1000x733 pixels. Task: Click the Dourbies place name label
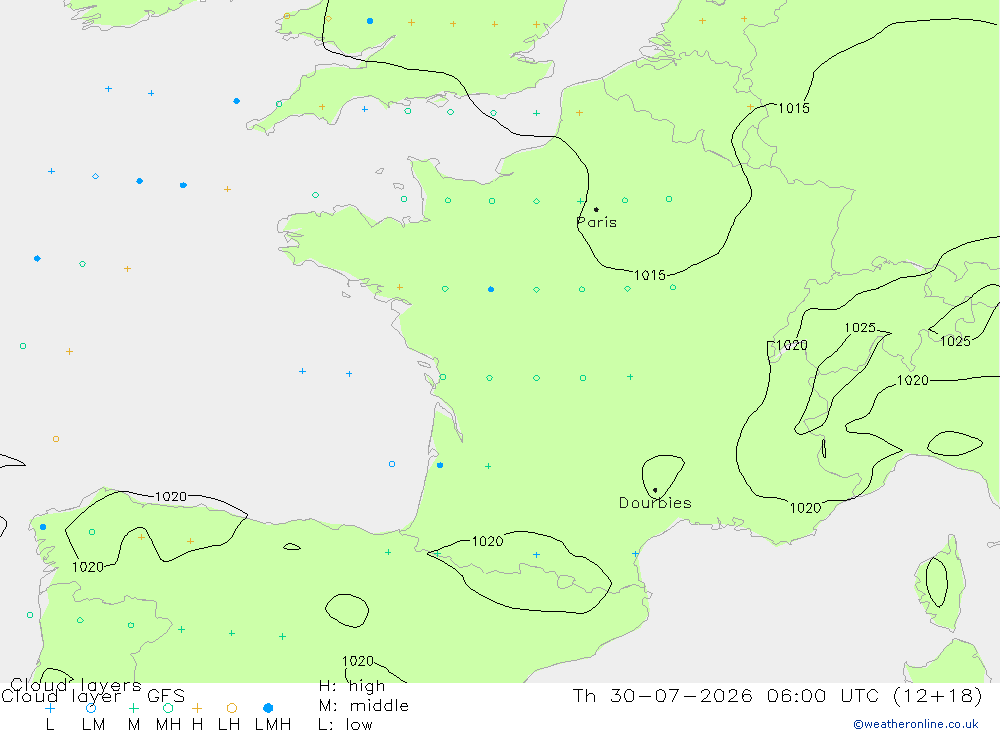click(655, 503)
